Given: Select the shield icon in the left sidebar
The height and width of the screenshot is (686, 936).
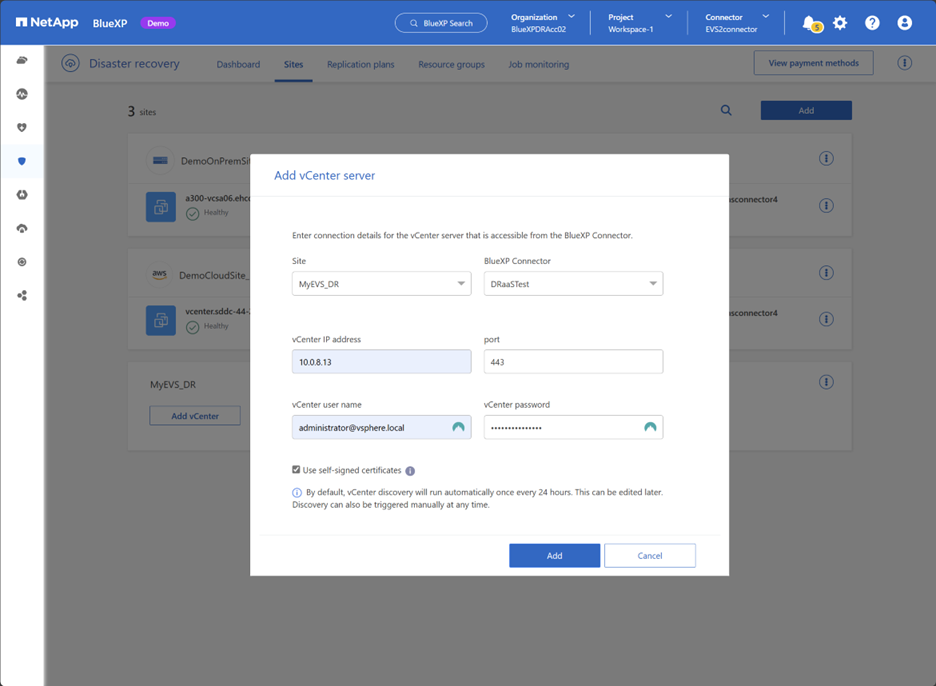Looking at the screenshot, I should click(23, 161).
